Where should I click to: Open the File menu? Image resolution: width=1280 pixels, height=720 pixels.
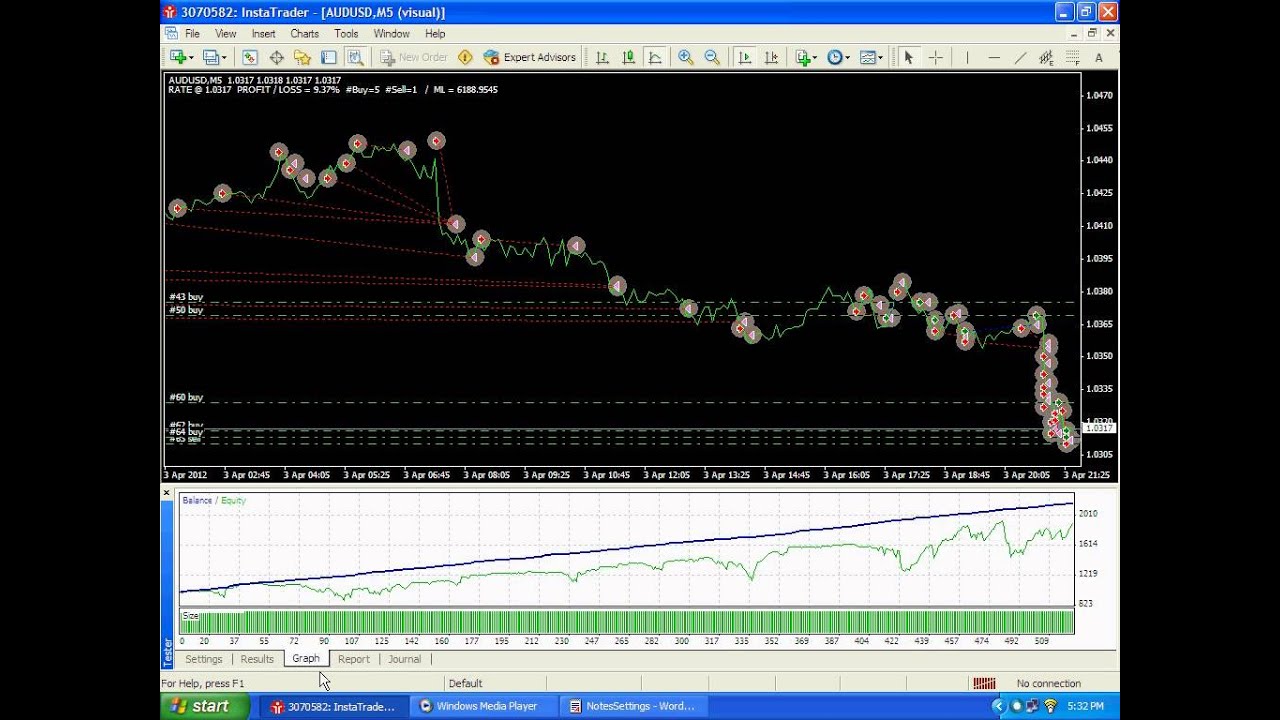(x=192, y=33)
